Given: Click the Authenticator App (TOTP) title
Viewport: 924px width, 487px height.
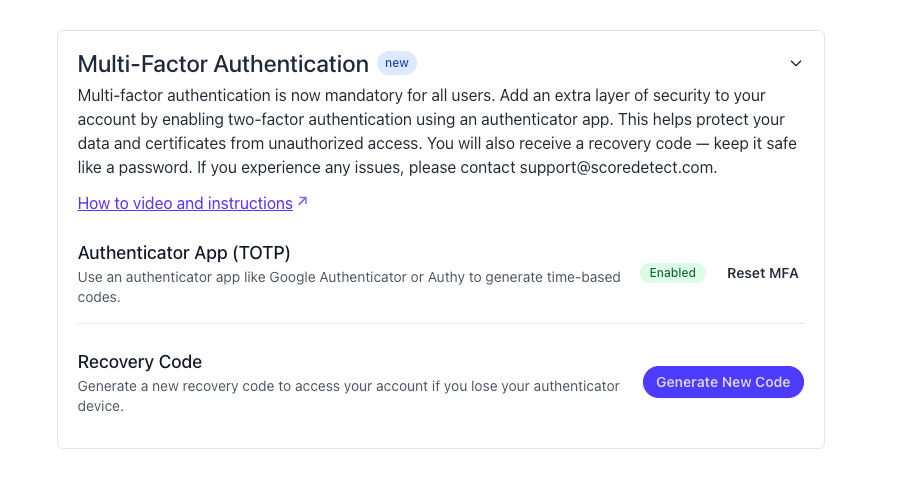Looking at the screenshot, I should click(184, 252).
